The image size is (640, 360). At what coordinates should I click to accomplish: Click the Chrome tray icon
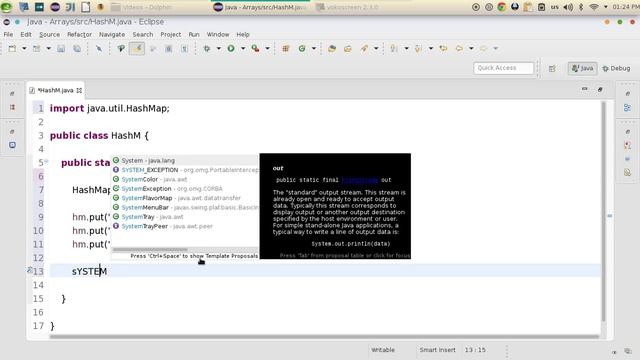[x=502, y=7]
